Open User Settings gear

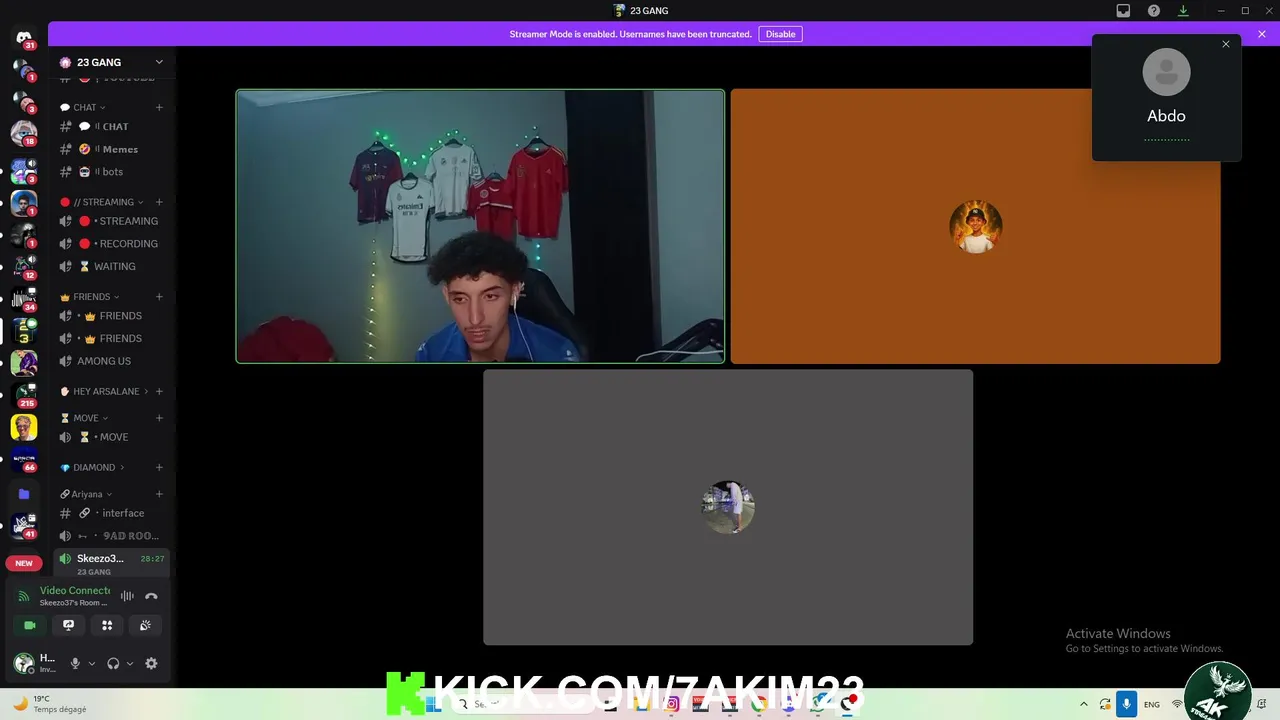tap(151, 663)
